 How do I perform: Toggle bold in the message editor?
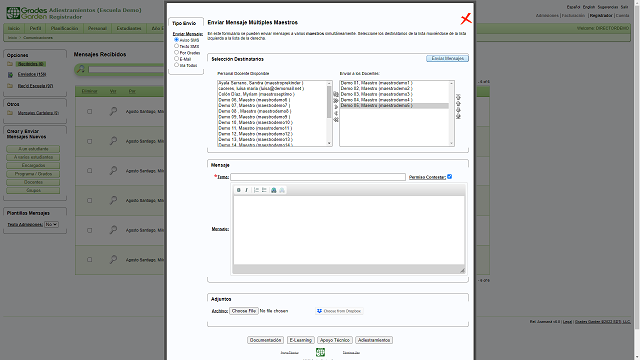(x=239, y=190)
